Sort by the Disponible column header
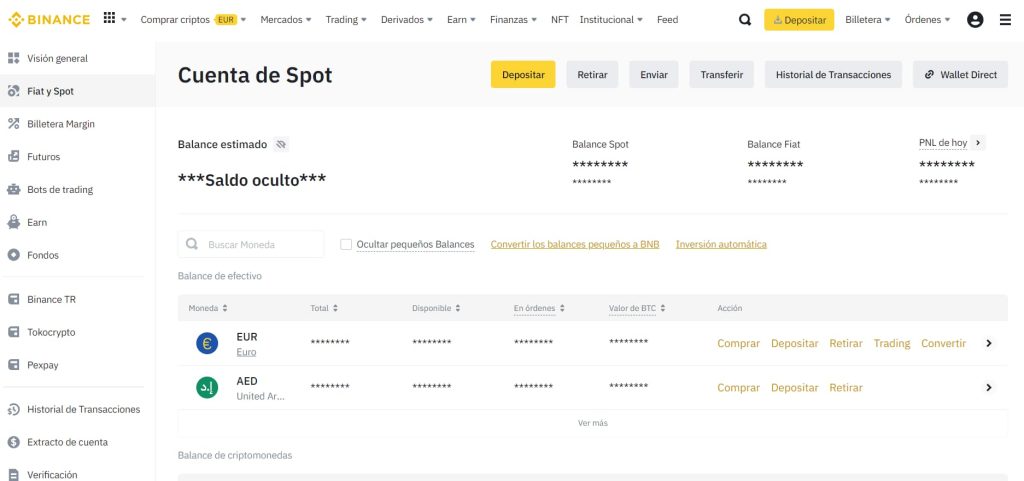Viewport: 1024px width, 481px height. 436,308
